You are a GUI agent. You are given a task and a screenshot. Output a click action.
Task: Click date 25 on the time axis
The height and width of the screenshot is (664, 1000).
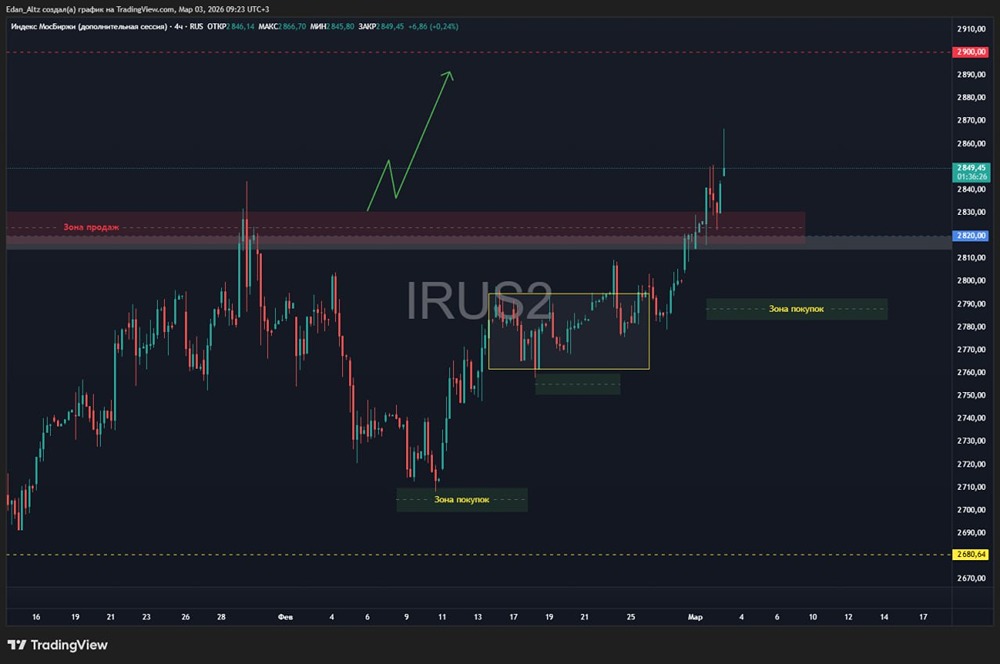point(631,617)
